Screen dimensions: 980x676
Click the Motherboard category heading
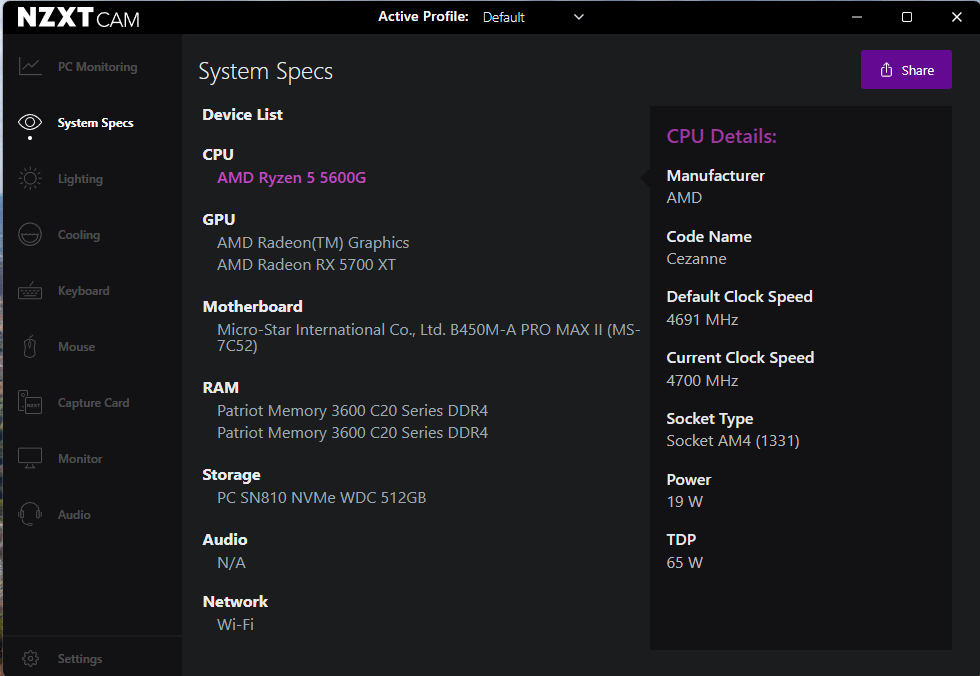click(252, 307)
